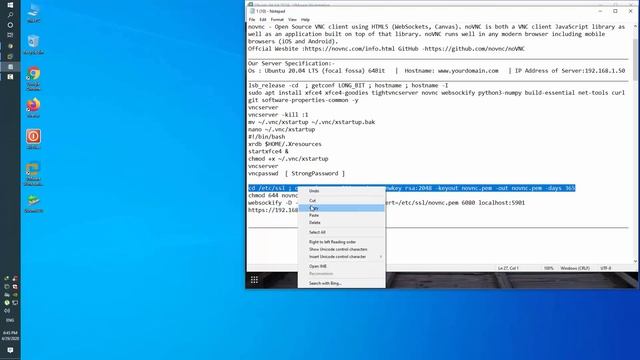Open VMware Workstation desktop shortcut
The height and width of the screenshot is (360, 640).
33,173
